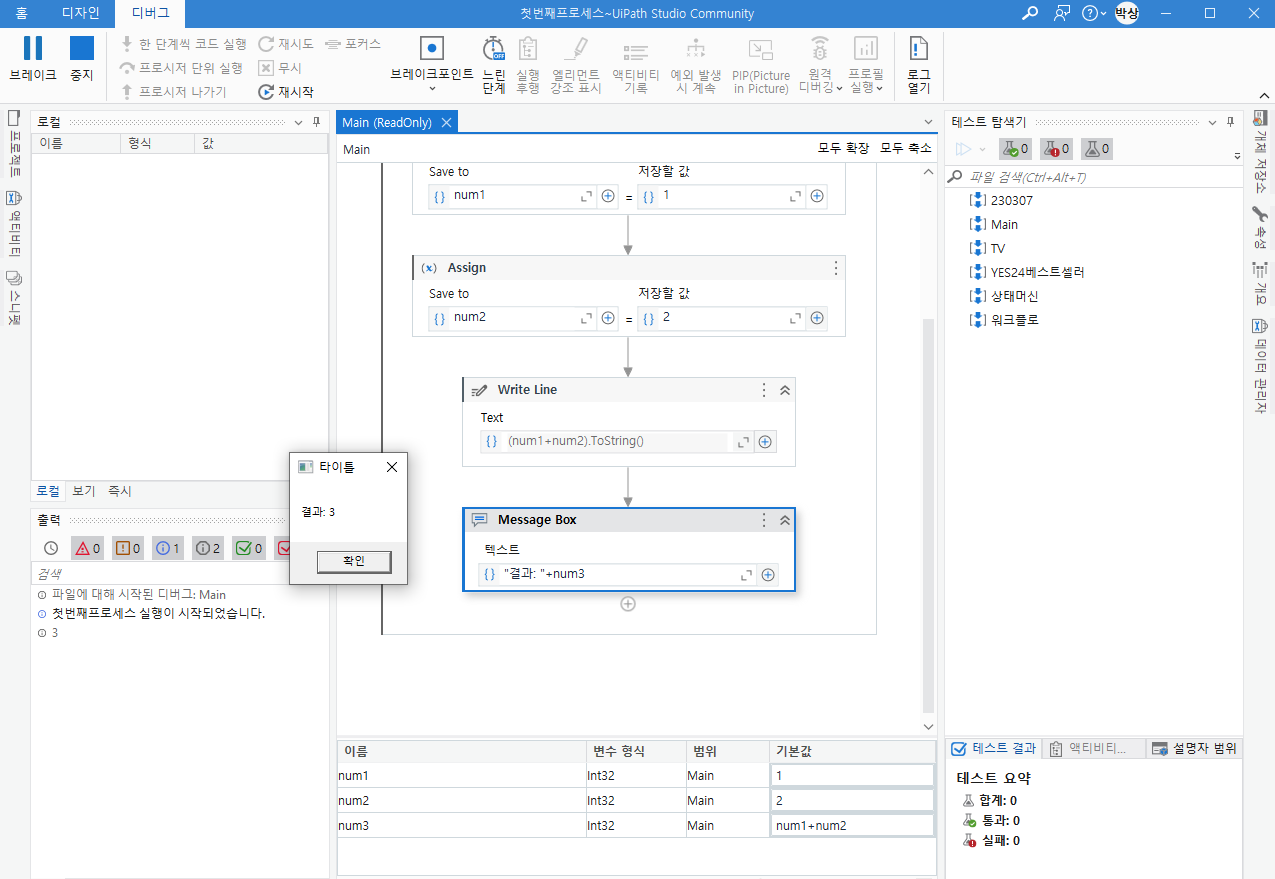Switch to the 보기 watch tab
The height and width of the screenshot is (879, 1275).
(x=84, y=491)
